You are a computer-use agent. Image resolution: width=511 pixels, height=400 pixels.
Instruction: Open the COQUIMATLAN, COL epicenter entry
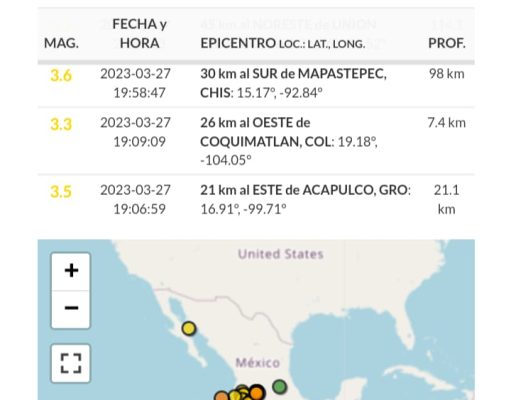click(289, 142)
